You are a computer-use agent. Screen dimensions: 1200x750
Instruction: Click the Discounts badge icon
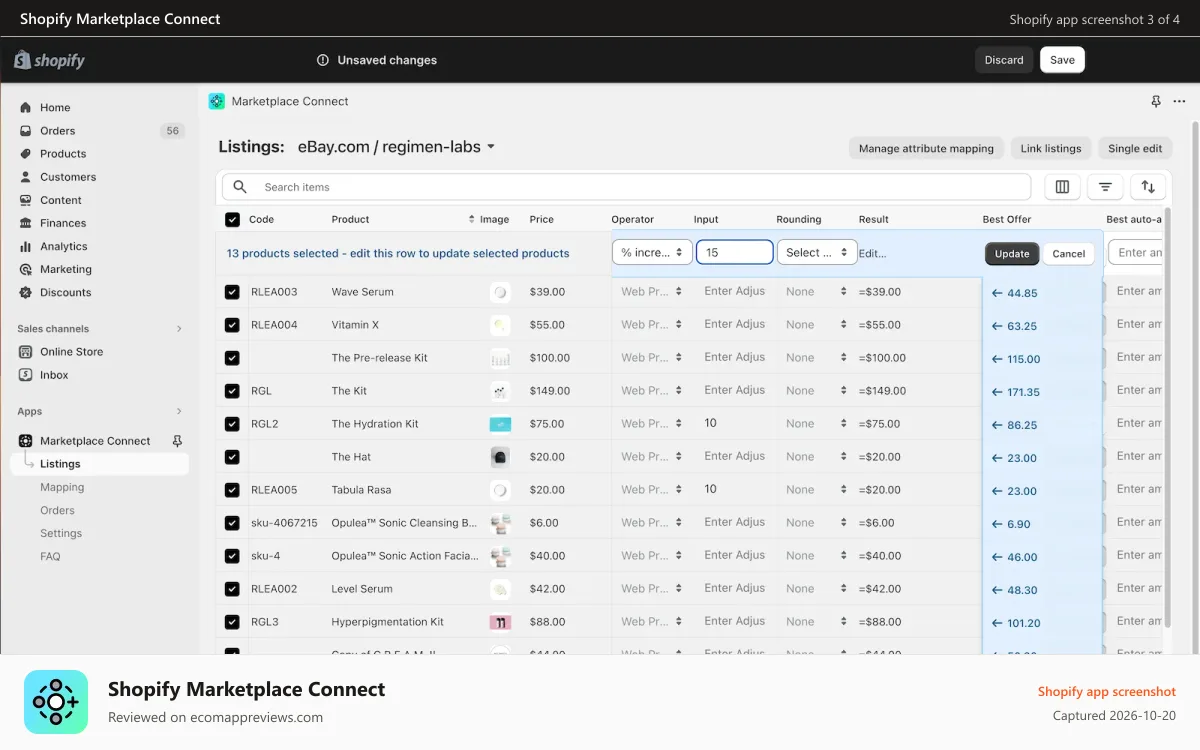[26, 292]
